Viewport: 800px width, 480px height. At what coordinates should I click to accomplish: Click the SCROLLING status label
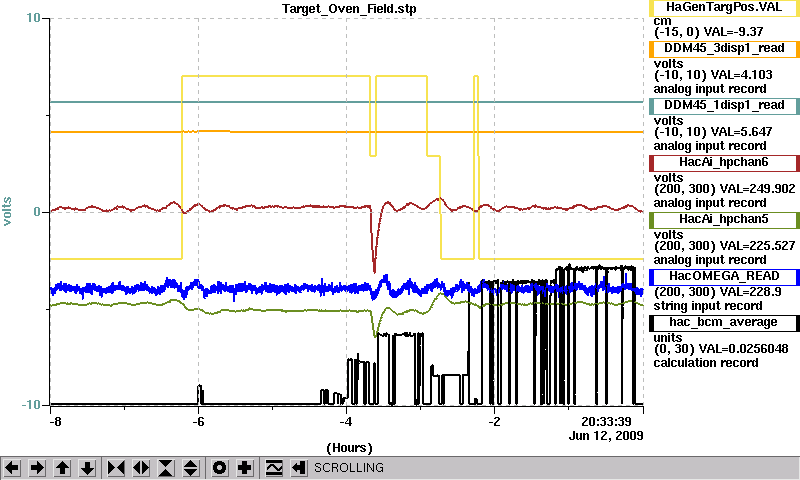(x=348, y=468)
